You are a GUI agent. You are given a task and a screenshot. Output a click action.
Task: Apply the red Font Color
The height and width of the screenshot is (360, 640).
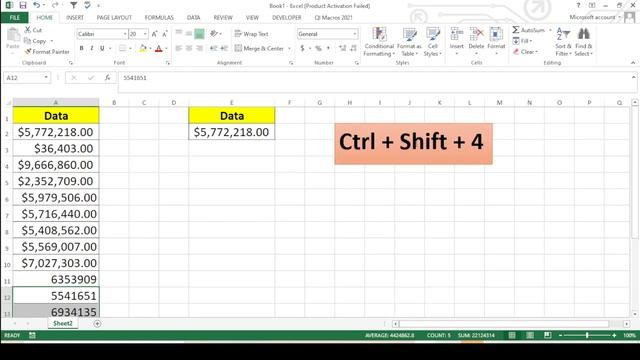(159, 48)
